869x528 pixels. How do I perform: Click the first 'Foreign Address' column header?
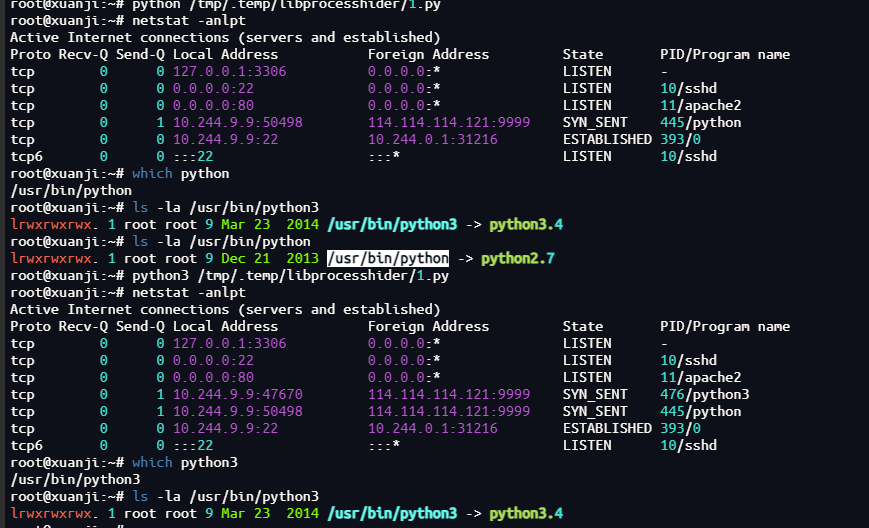[x=428, y=54]
